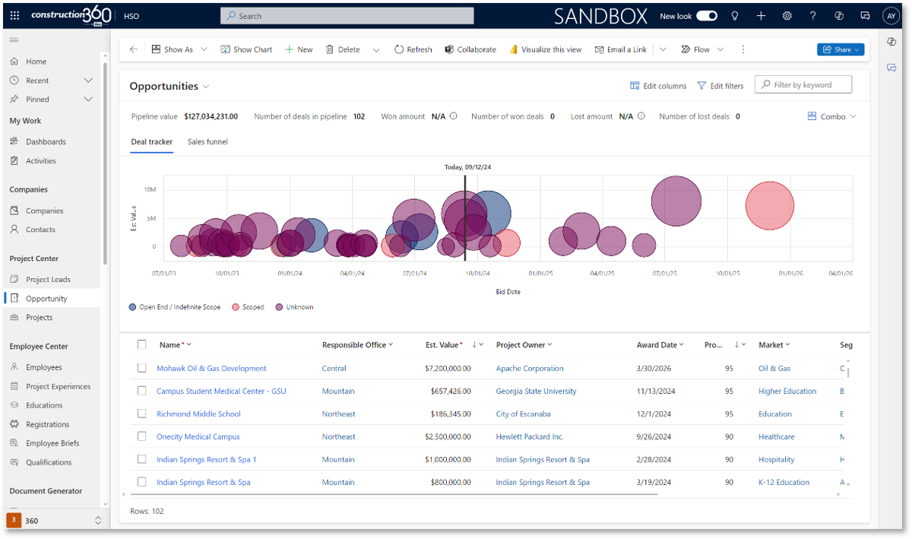Click the lightbulb icon in the top bar
The image size is (912, 539).
pos(735,16)
